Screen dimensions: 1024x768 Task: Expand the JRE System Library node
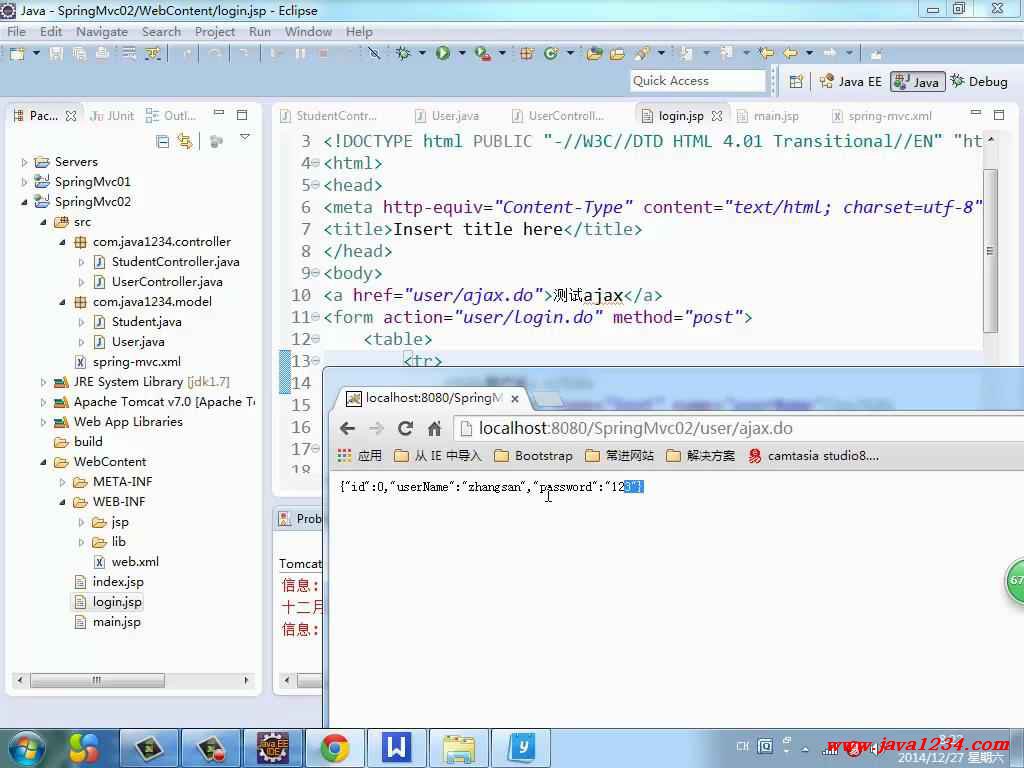(43, 382)
